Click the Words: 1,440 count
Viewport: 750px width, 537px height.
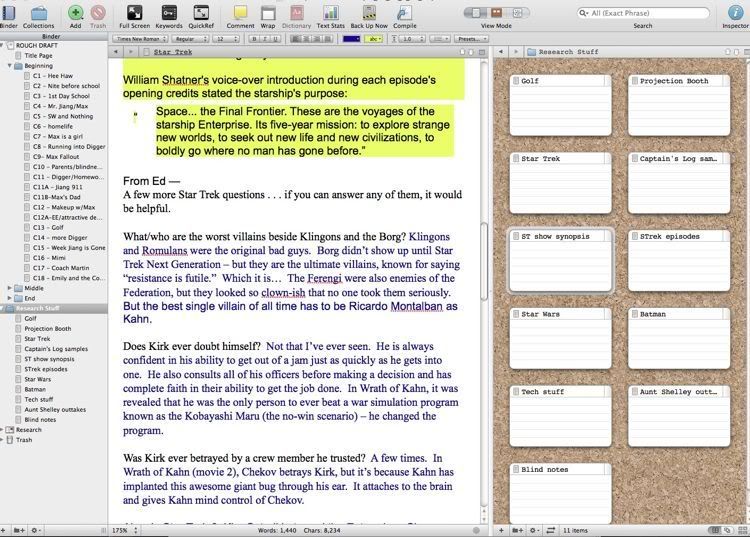[277, 530]
